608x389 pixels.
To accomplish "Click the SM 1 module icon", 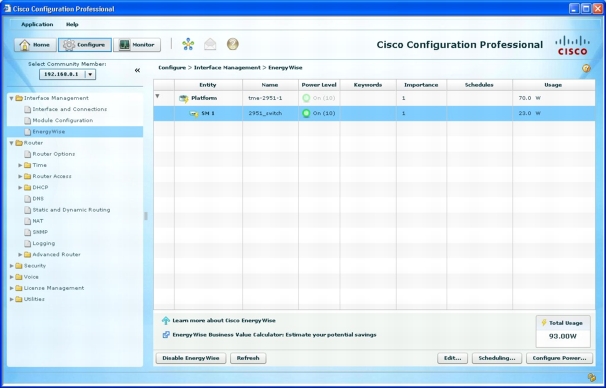I will [194, 114].
